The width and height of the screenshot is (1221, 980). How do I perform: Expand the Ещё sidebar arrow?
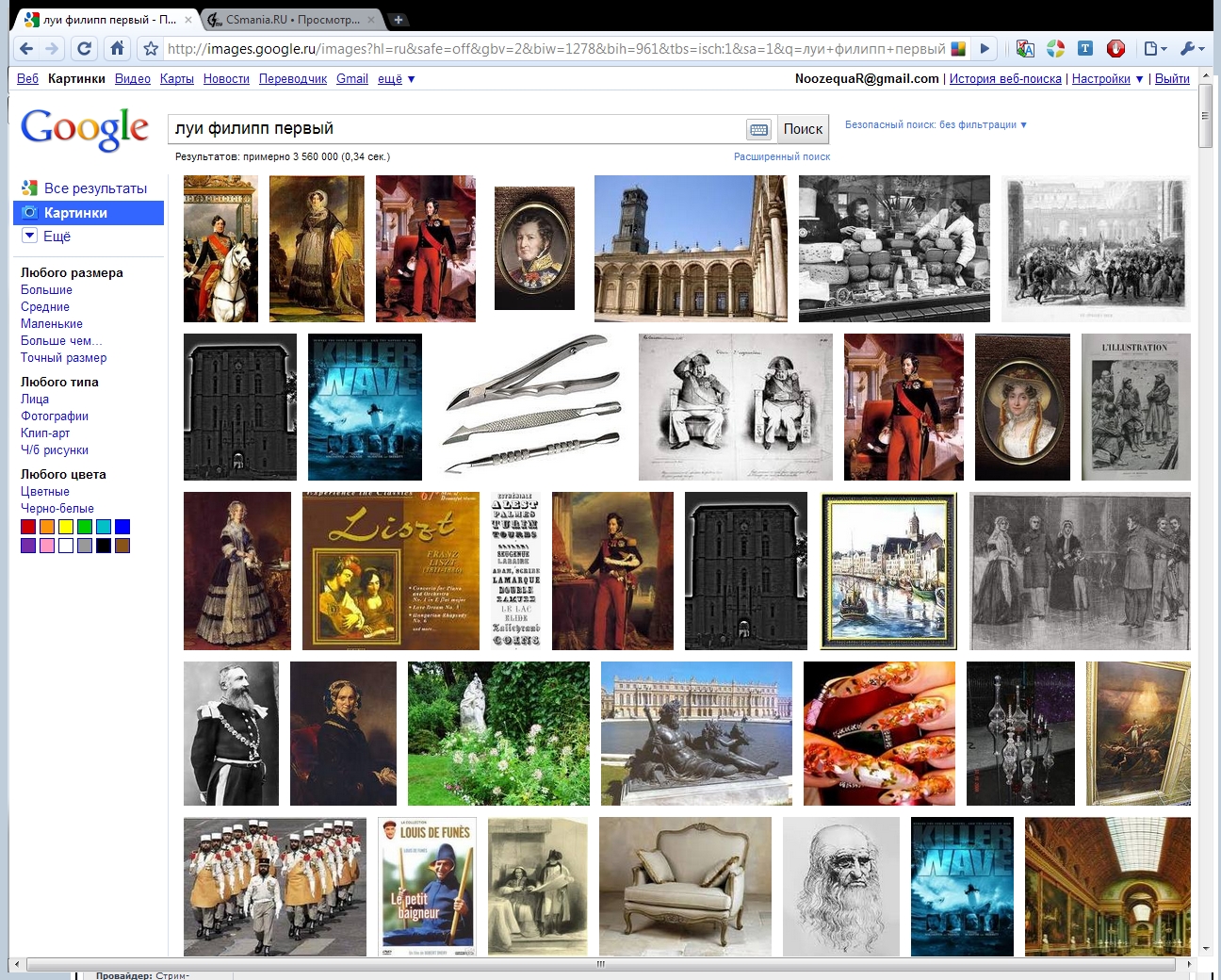[x=29, y=236]
